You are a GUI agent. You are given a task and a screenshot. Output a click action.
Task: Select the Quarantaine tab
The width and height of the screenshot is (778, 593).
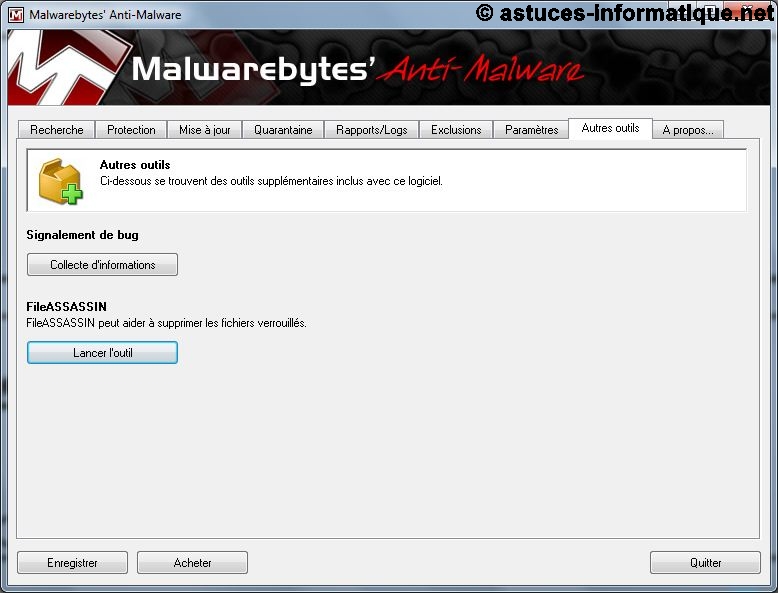[x=283, y=130]
